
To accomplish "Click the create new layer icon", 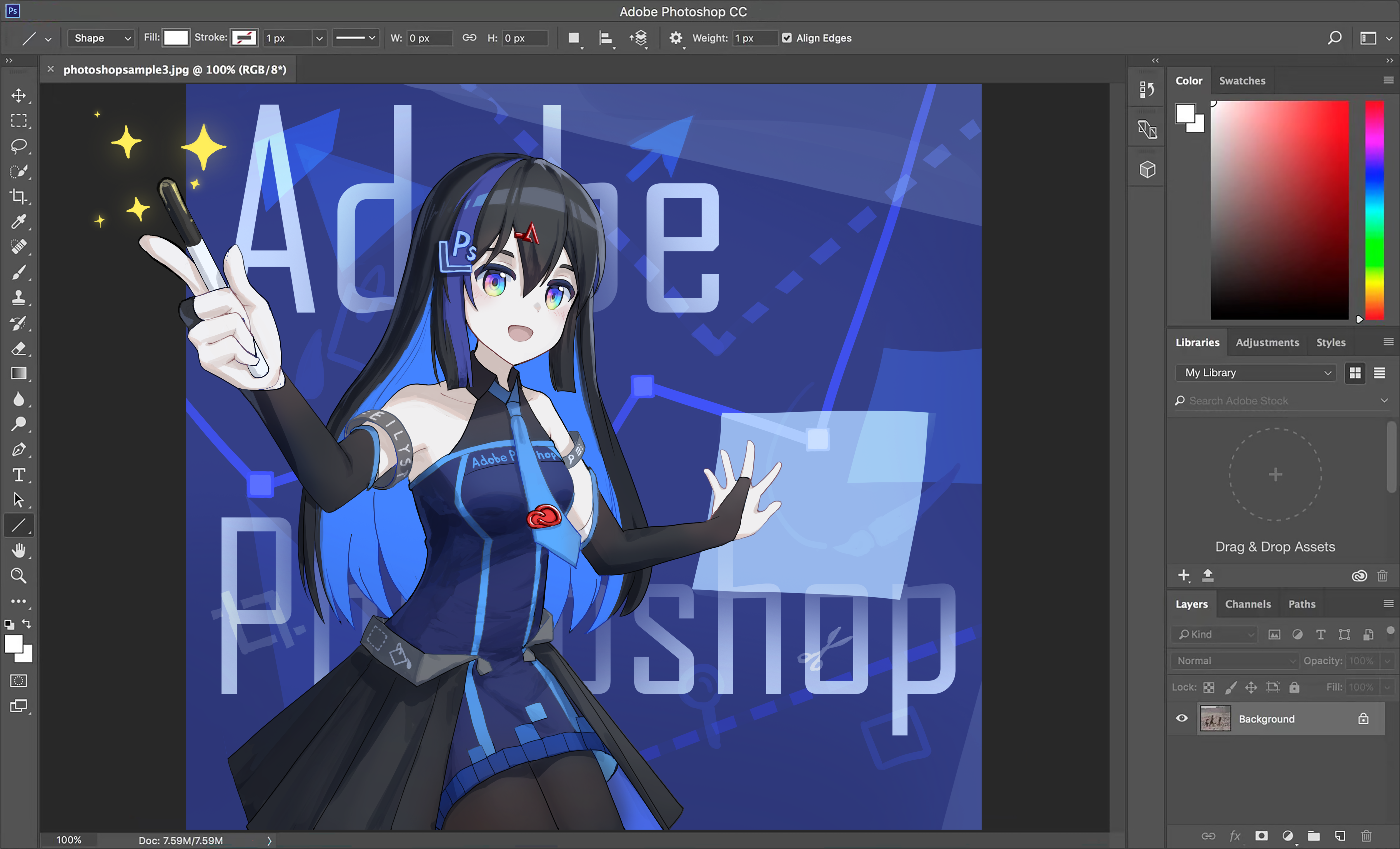I will click(x=1340, y=836).
